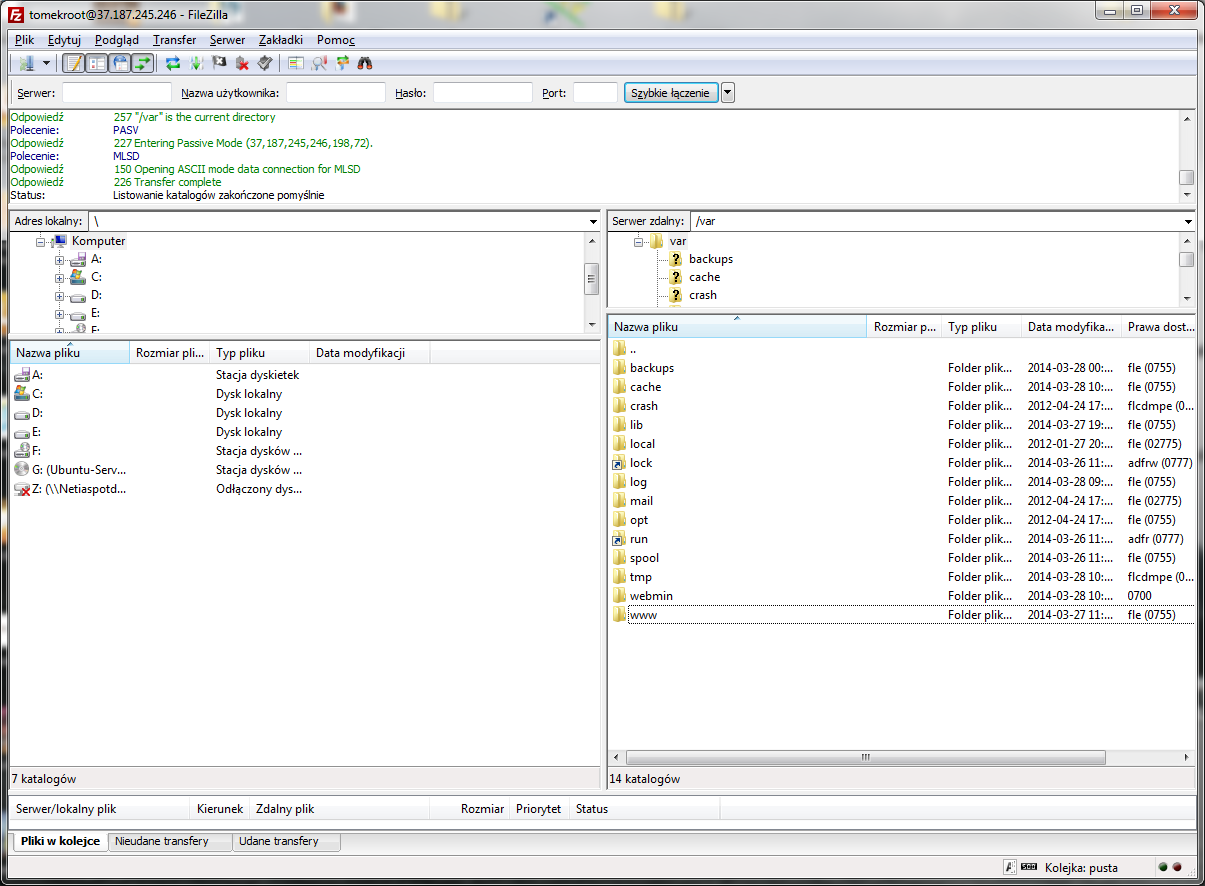Open the Transfer menu
1205x886 pixels.
coord(175,40)
